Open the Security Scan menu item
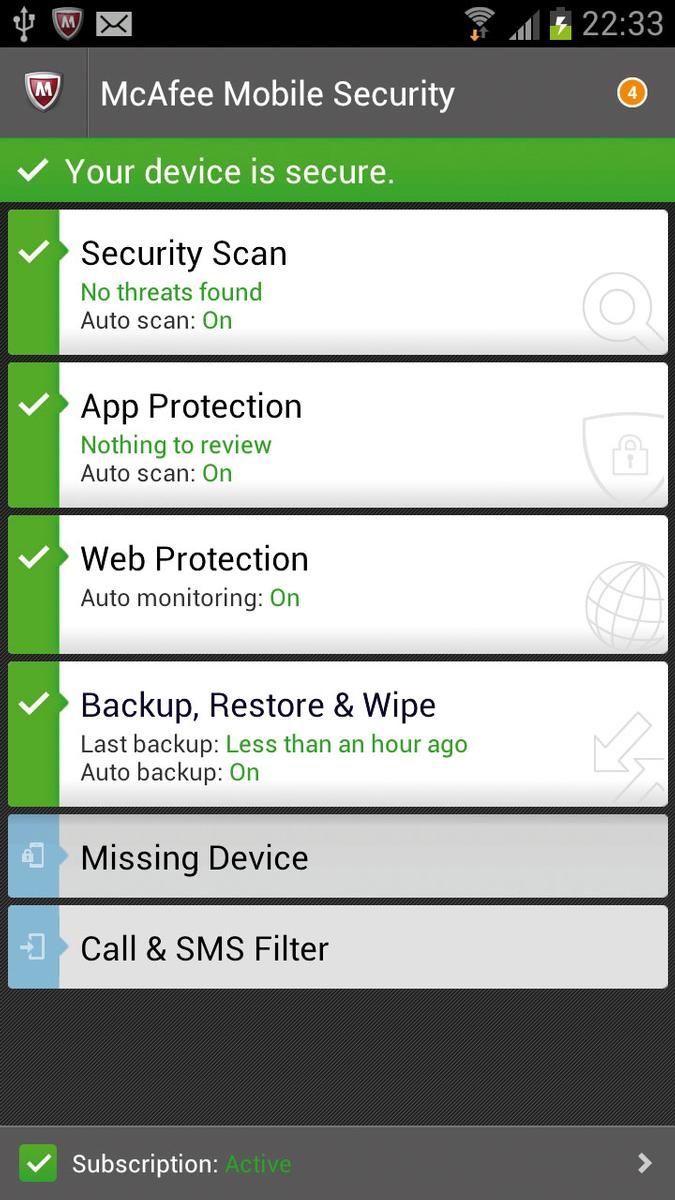 (338, 282)
